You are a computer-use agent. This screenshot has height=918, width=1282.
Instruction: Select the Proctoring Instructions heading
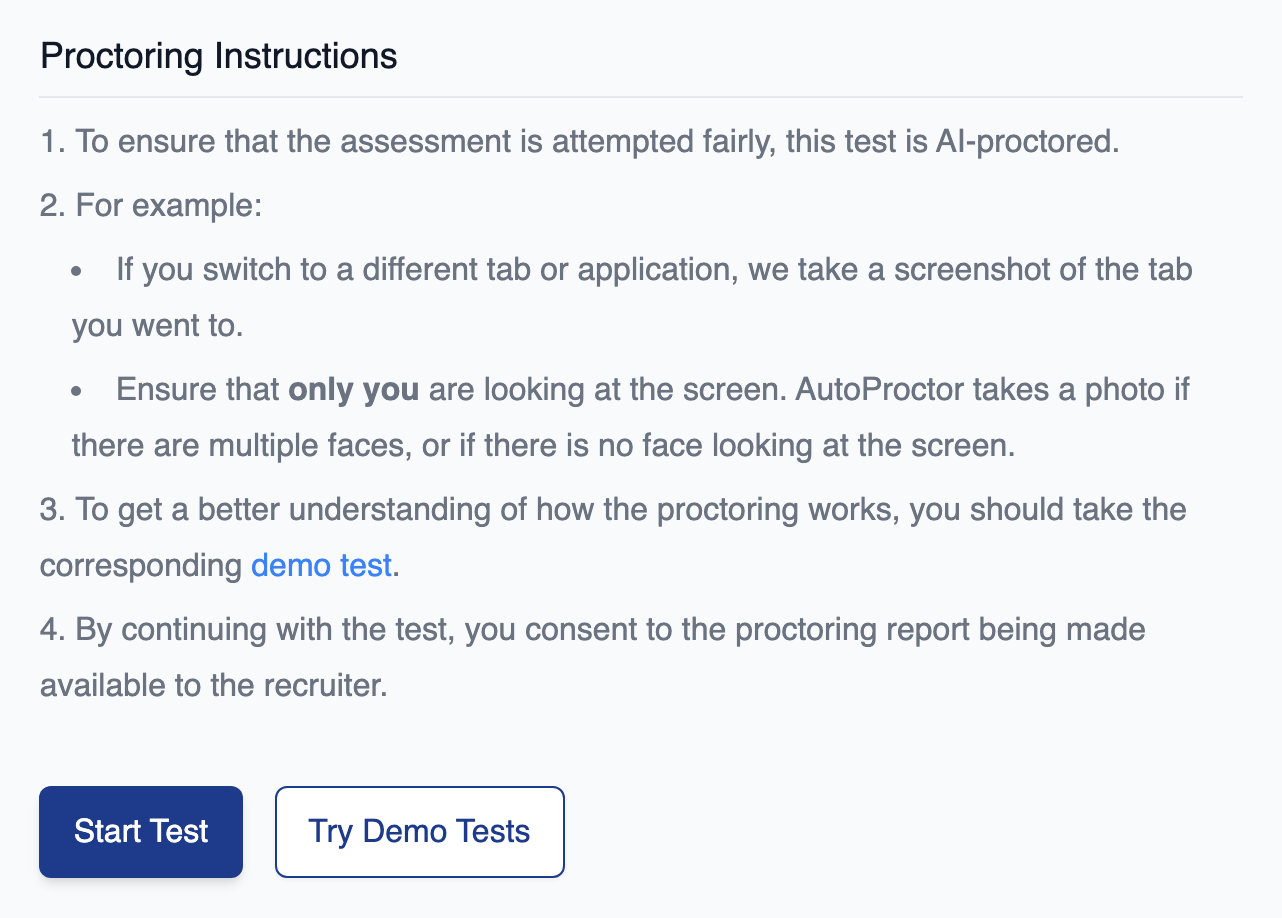pyautogui.click(x=219, y=56)
